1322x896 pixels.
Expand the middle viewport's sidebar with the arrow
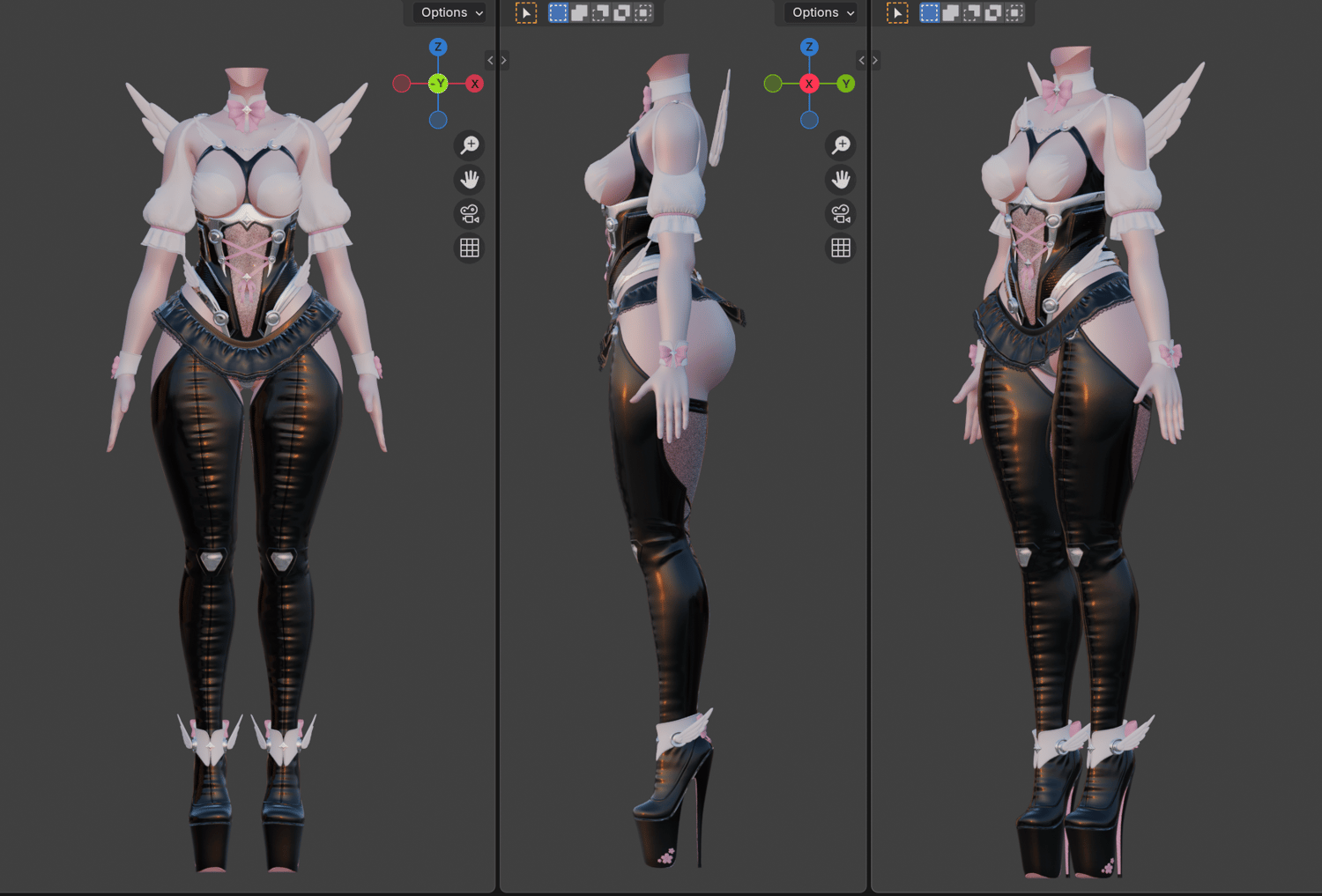click(x=861, y=61)
